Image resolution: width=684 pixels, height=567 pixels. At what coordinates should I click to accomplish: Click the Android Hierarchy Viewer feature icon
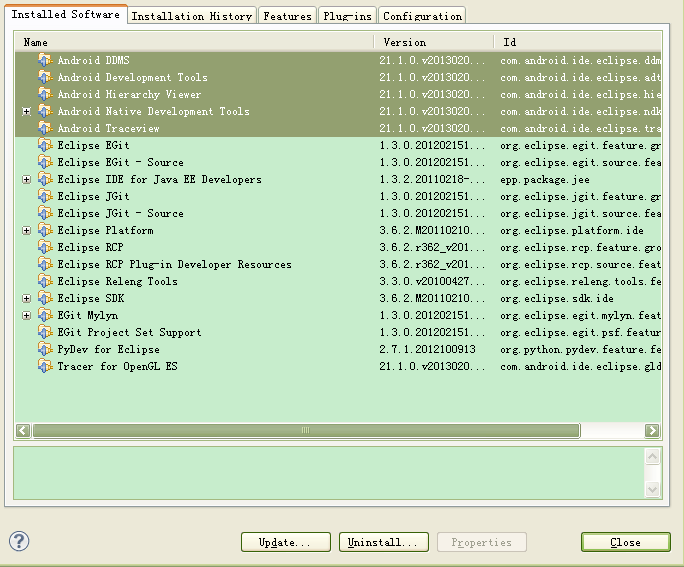click(x=45, y=94)
